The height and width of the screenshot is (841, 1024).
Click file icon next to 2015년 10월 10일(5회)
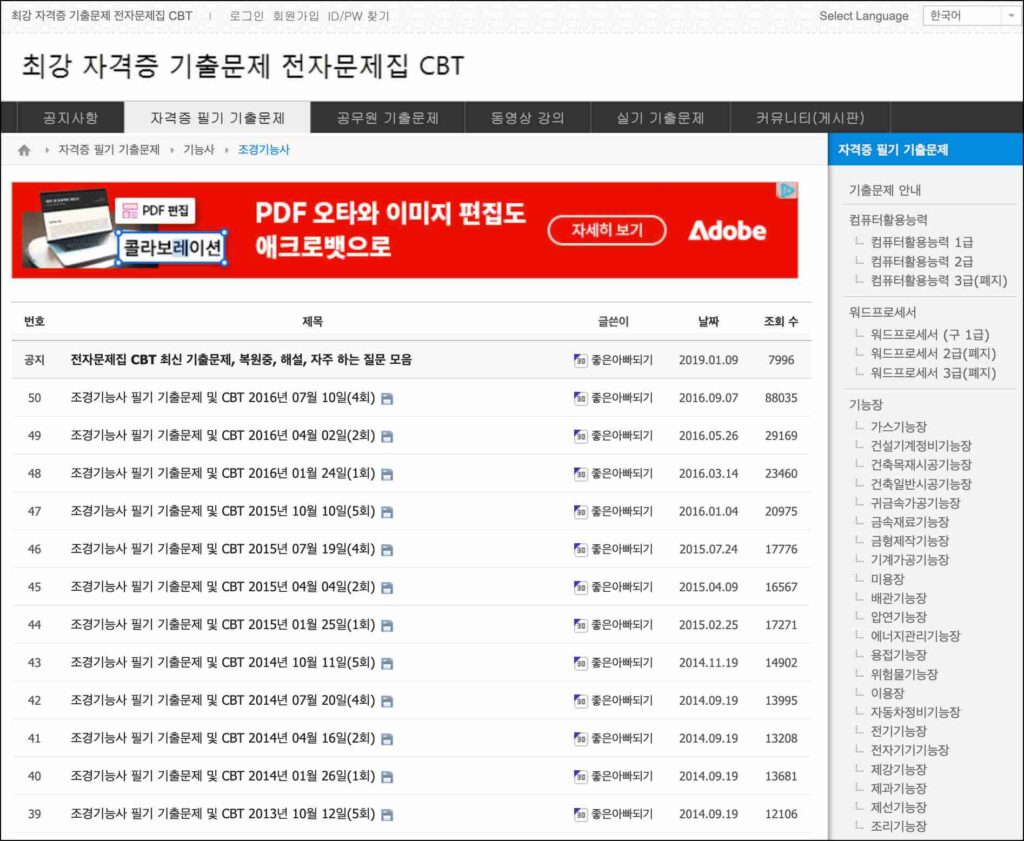click(x=387, y=512)
